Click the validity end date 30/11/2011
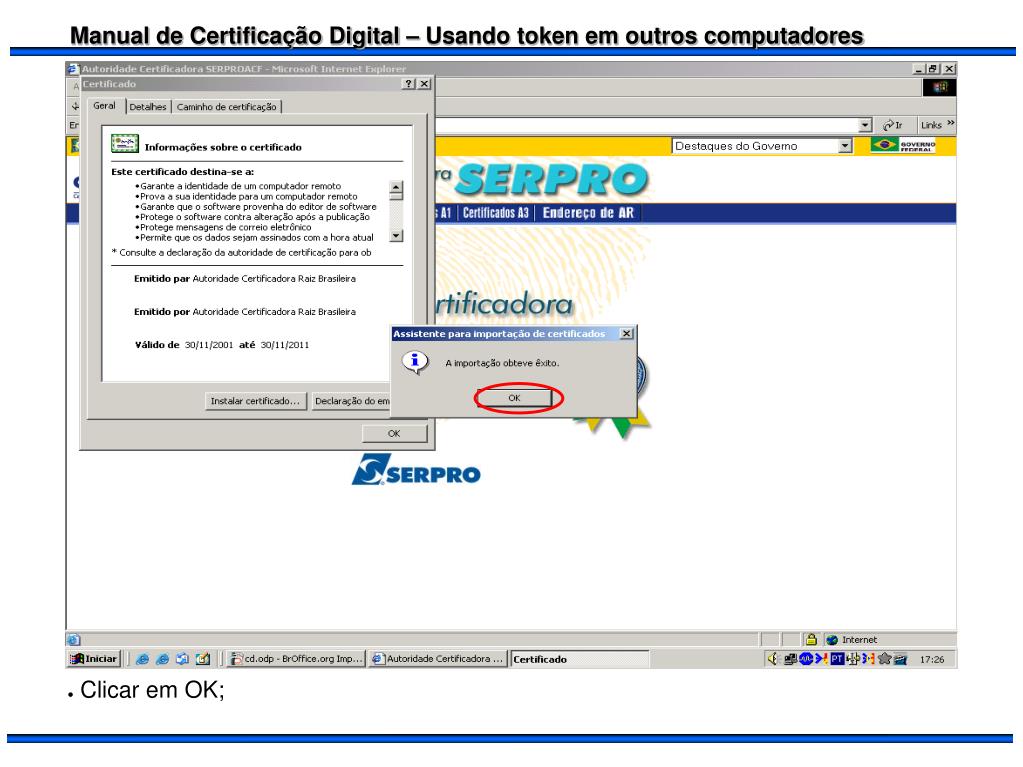 tap(284, 345)
